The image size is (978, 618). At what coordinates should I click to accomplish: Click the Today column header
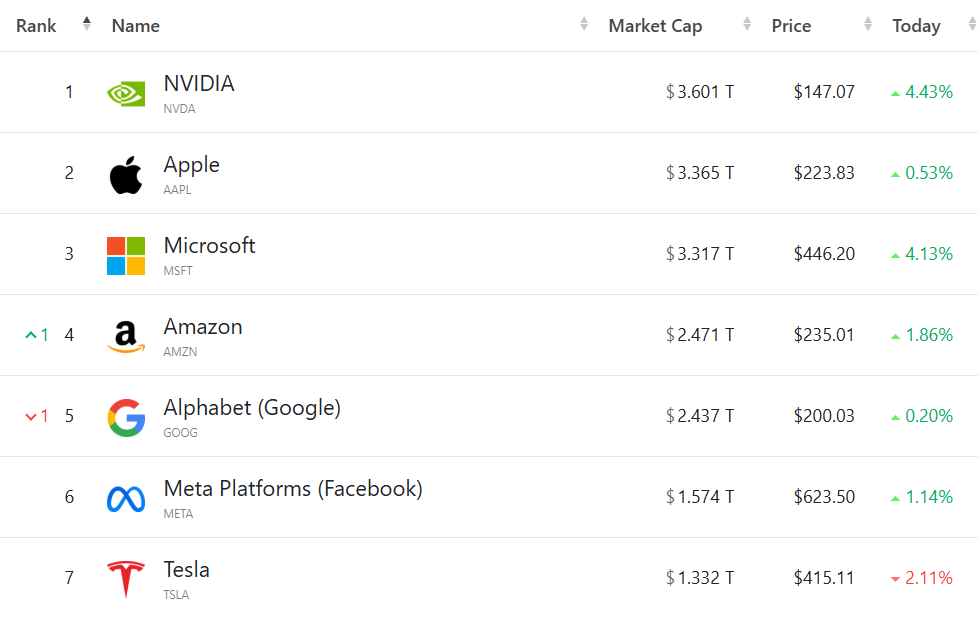point(916,26)
